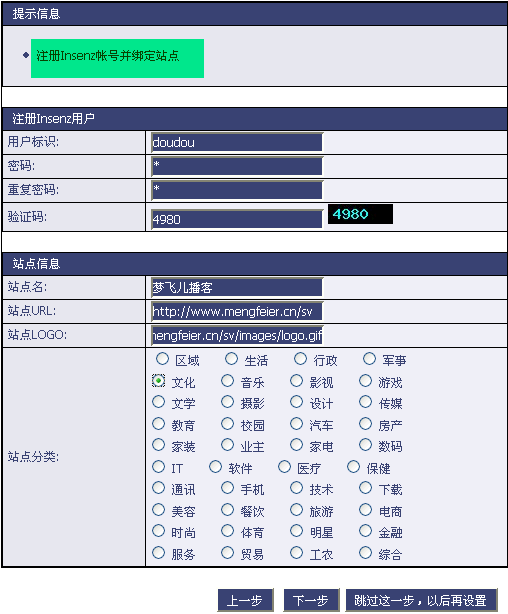Choose the IT site category
This screenshot has height=614, width=508.
pos(159,467)
